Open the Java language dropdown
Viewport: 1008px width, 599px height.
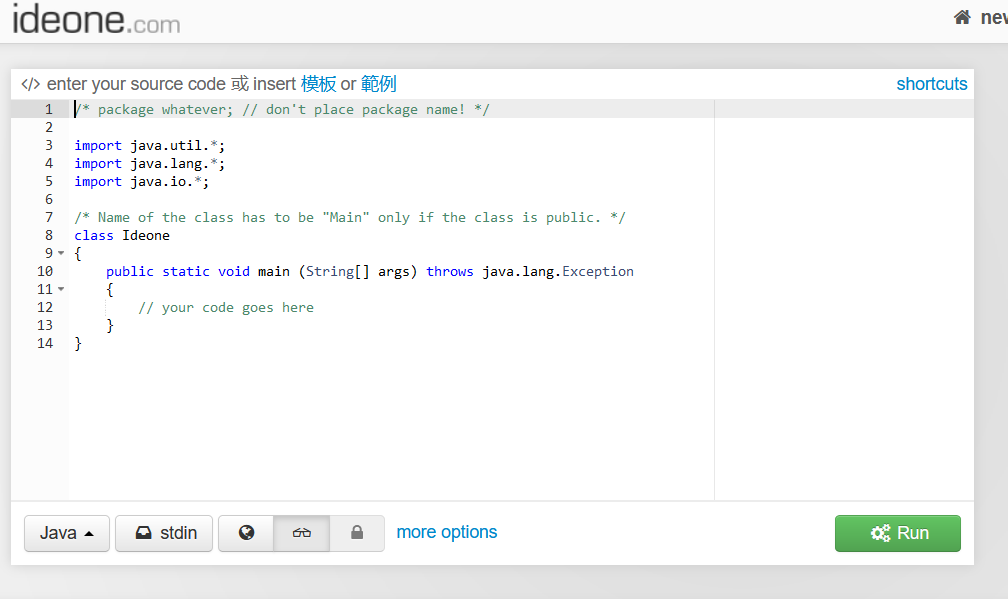pos(67,533)
